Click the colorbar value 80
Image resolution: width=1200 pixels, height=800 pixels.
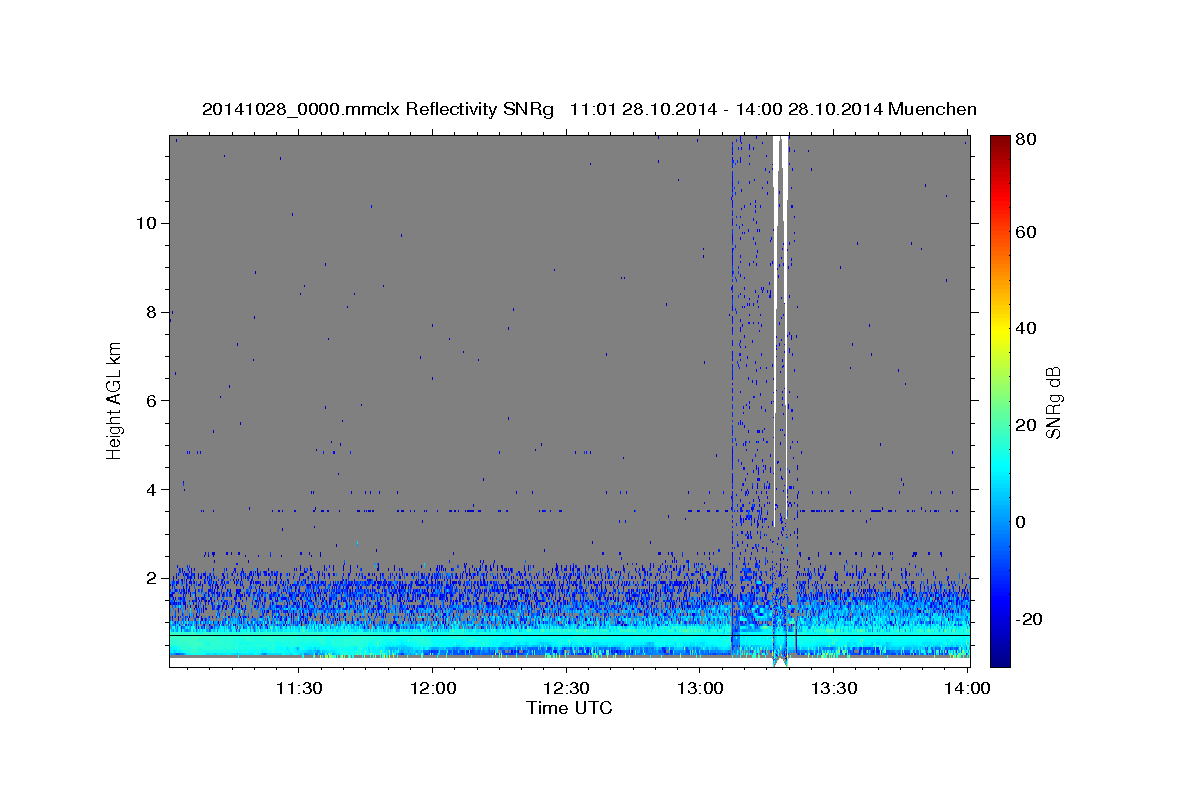[x=1025, y=140]
